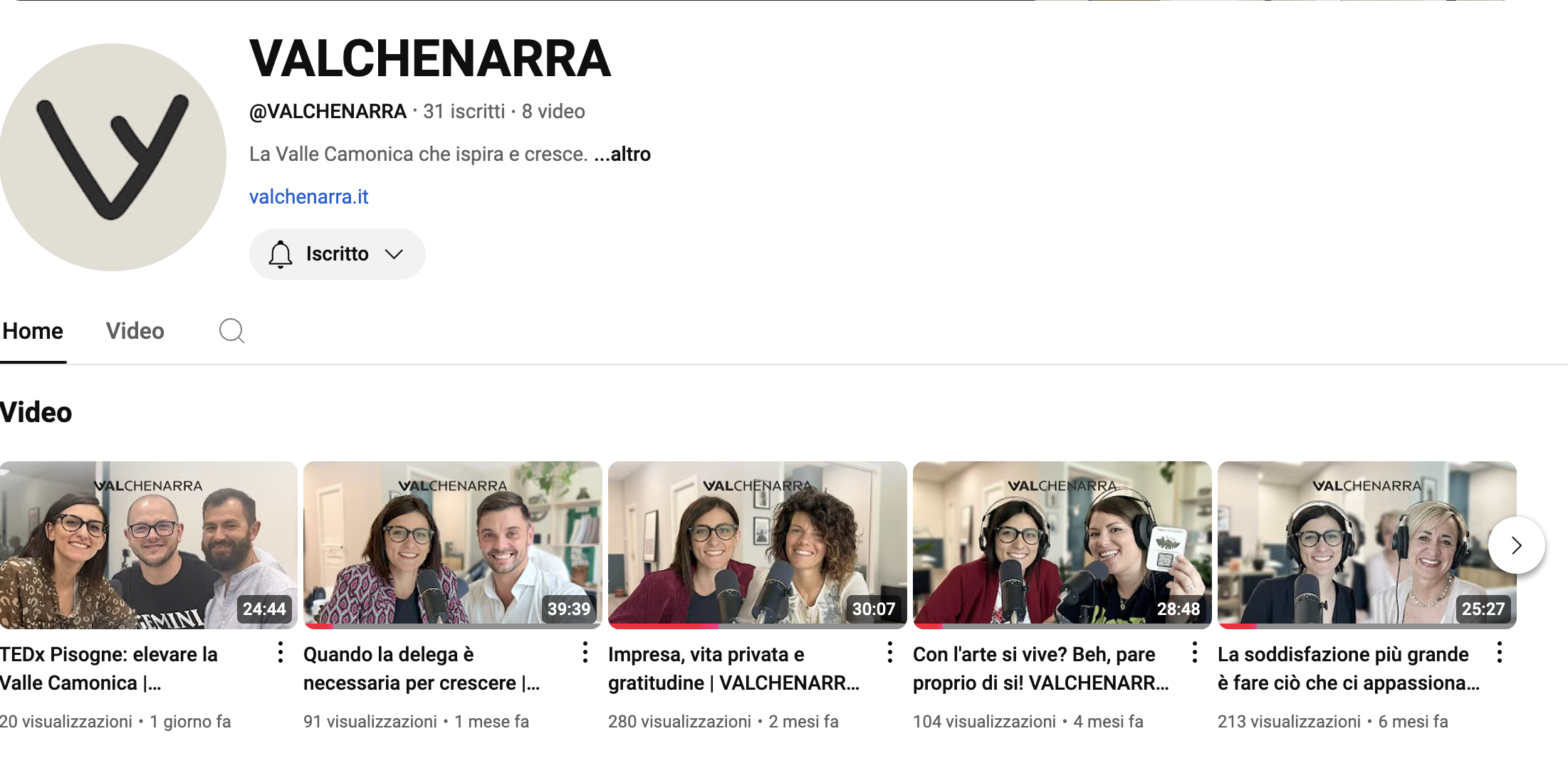The height and width of the screenshot is (783, 1568).
Task: Click 'La Valle Camonica che ispira e cresce.' description
Action: point(419,154)
